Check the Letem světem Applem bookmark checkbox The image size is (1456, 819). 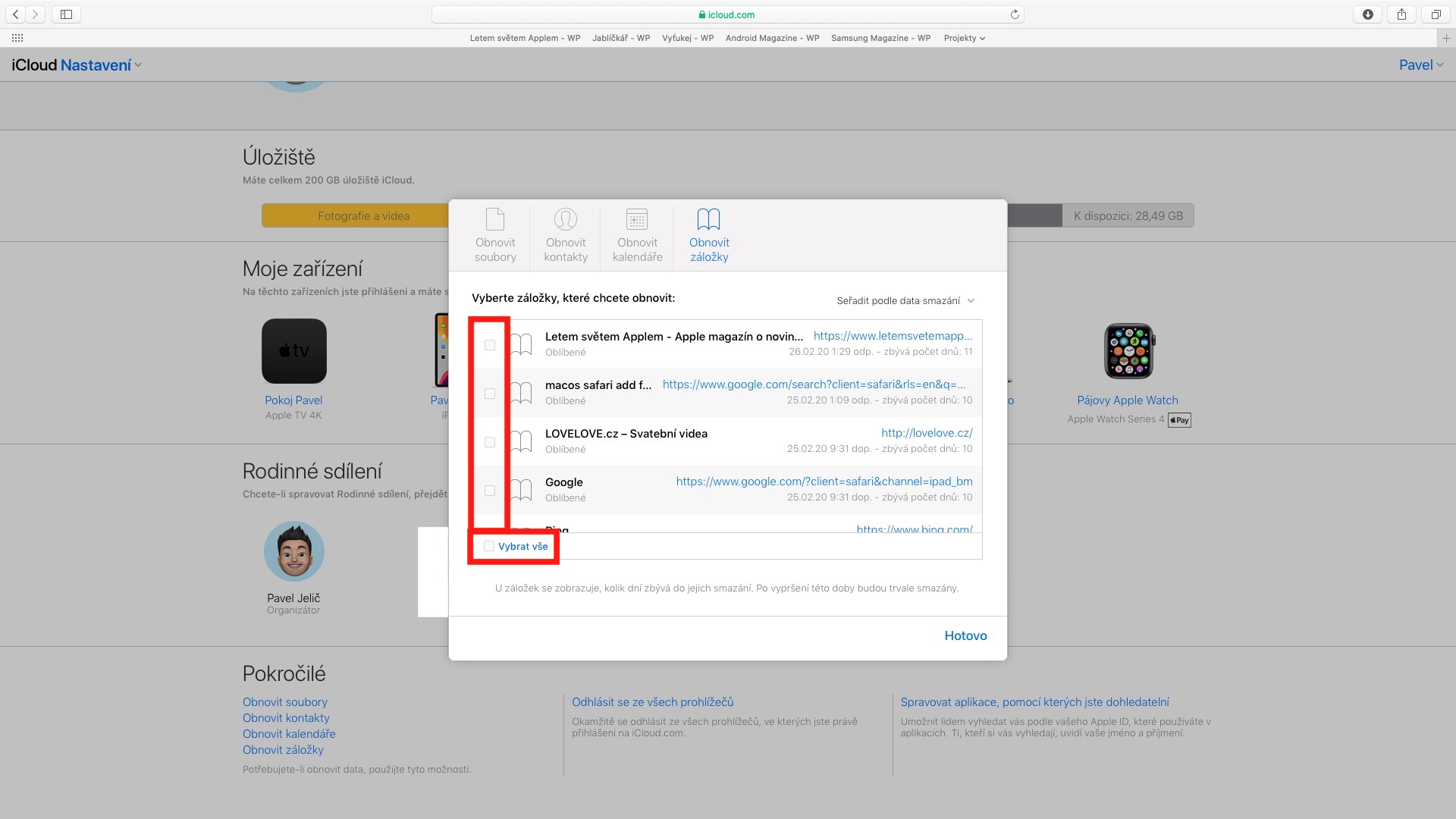tap(490, 345)
